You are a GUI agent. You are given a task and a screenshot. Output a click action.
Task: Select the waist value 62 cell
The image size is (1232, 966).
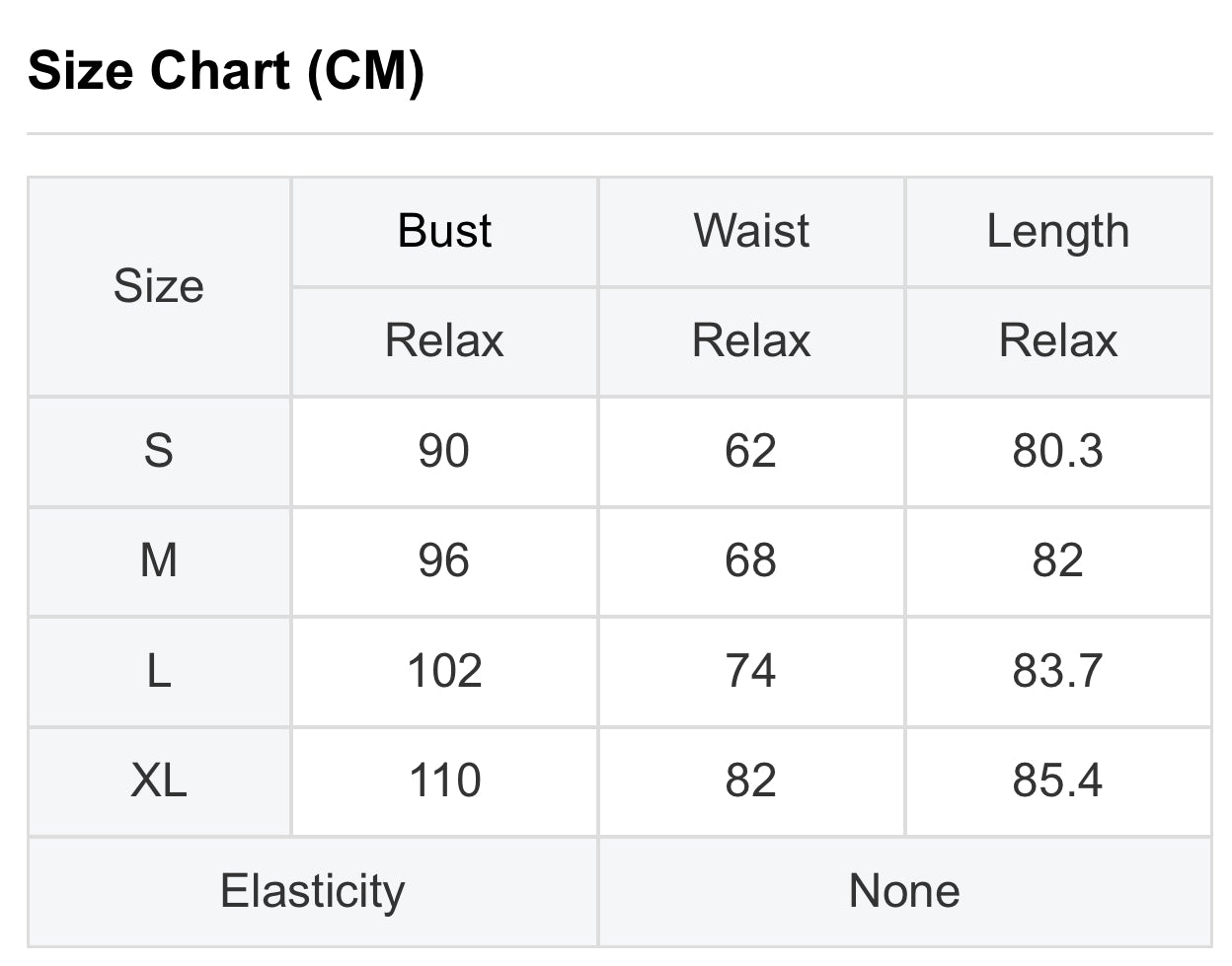coord(751,451)
